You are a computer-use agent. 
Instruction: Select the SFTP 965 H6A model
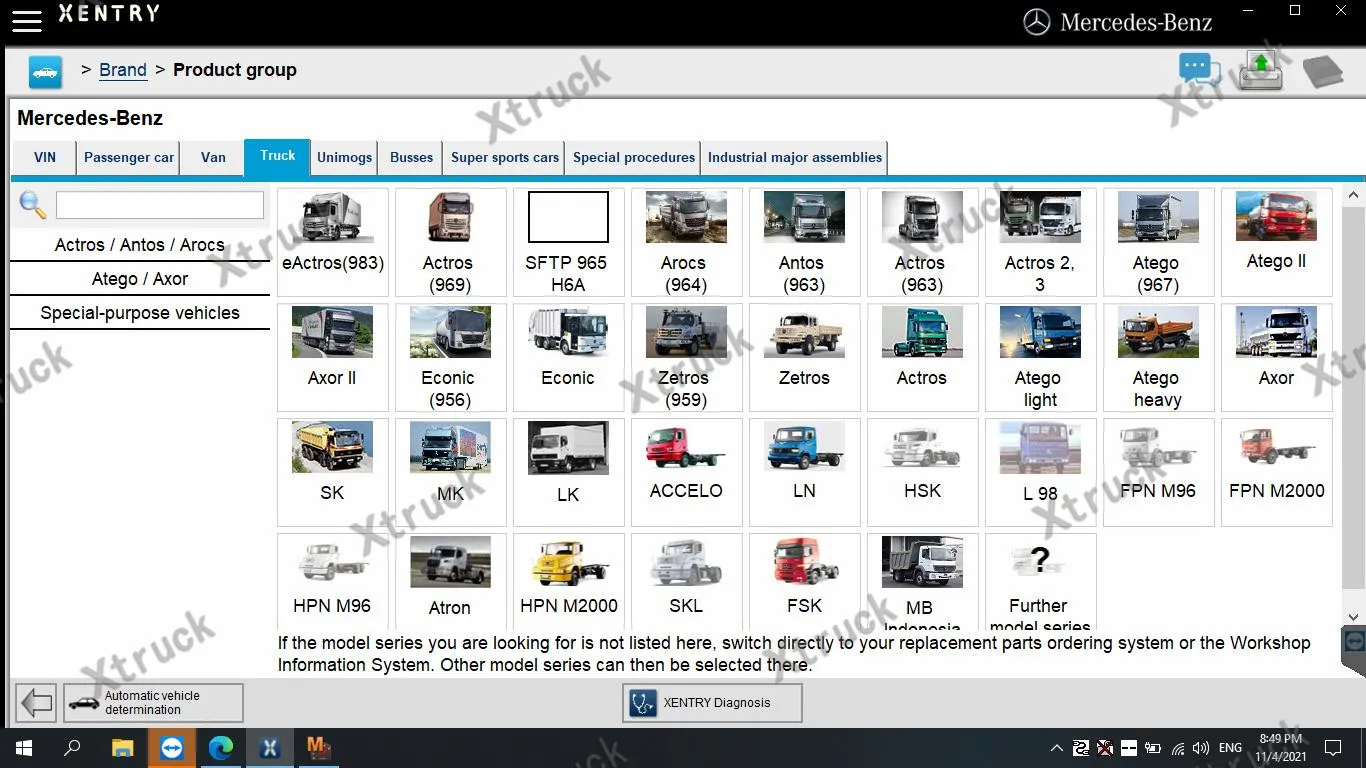click(569, 242)
